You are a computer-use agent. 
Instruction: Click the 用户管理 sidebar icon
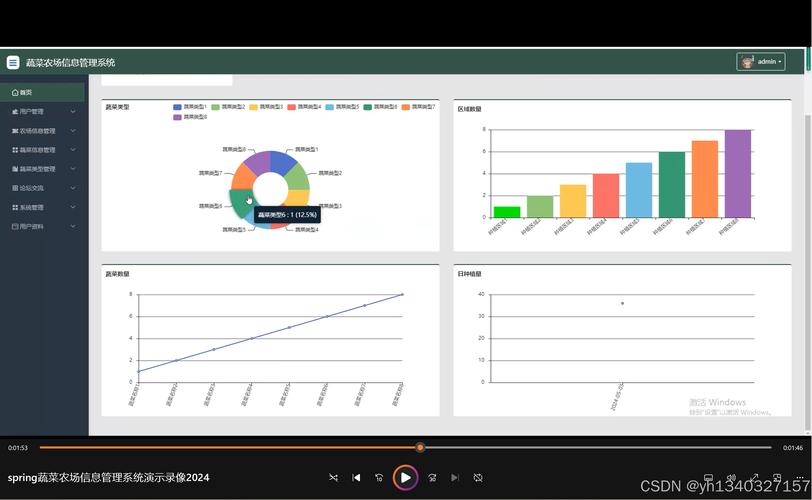click(15, 112)
